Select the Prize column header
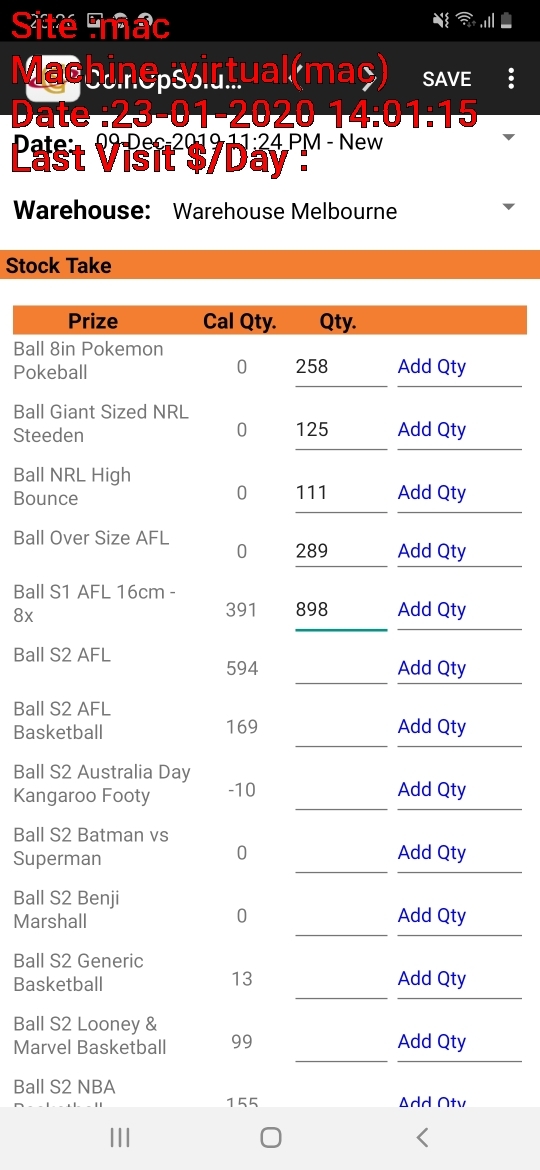 click(93, 321)
